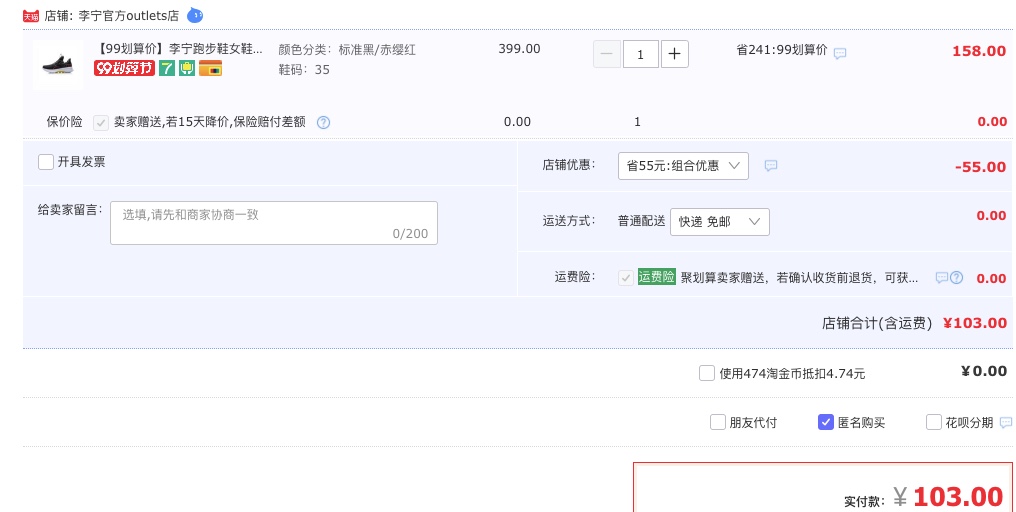Click the red 99划算节 promotion badge
This screenshot has width=1016, height=512.
124,68
